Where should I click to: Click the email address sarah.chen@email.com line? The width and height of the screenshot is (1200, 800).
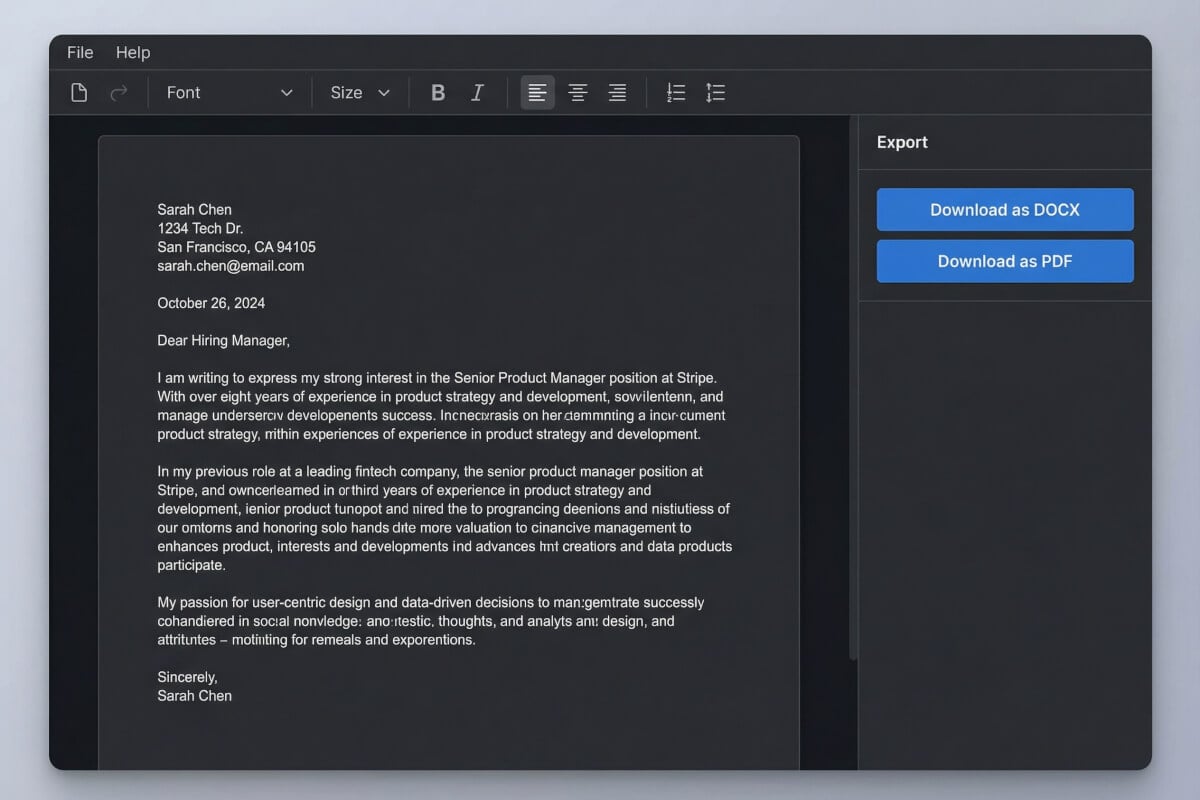point(231,266)
